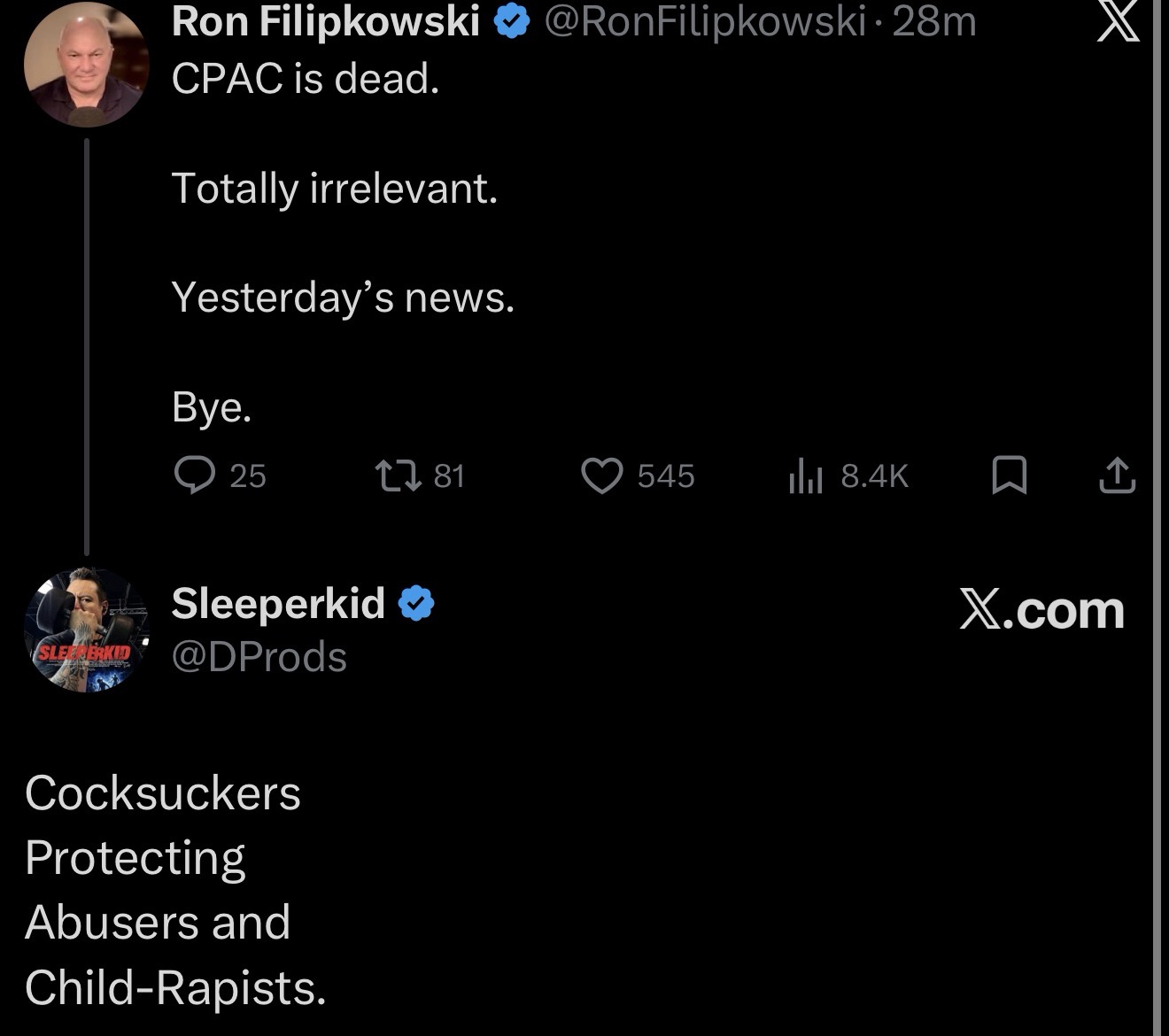Open the @DProds handle

coord(259,657)
